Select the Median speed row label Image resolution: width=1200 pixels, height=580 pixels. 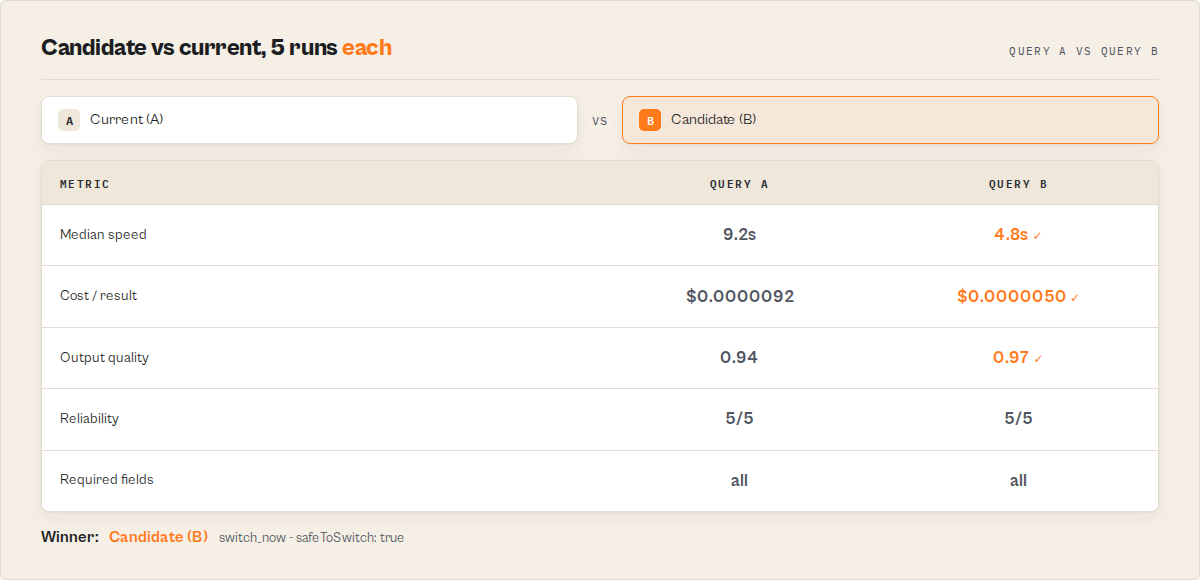pos(103,235)
